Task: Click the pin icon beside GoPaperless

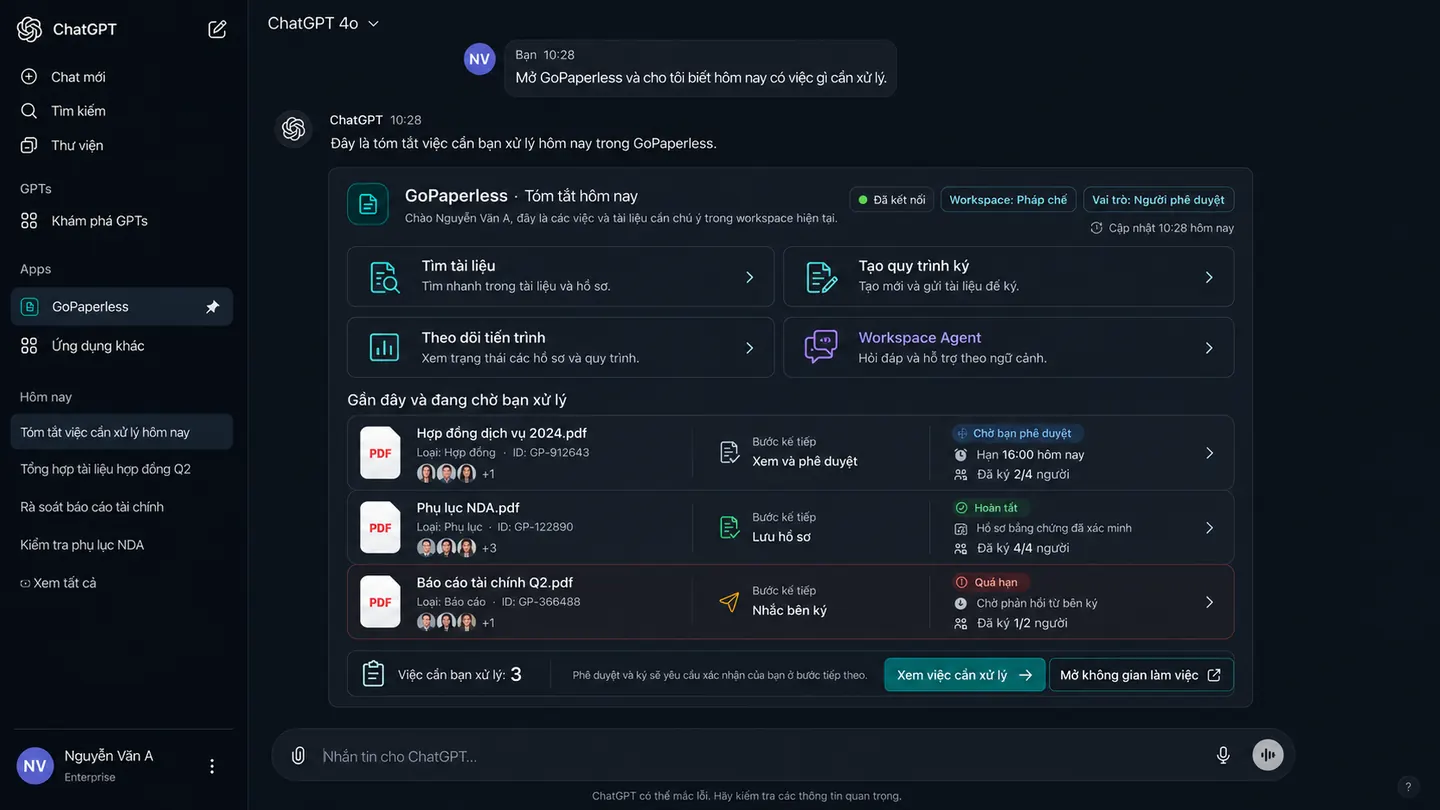Action: pyautogui.click(x=212, y=307)
